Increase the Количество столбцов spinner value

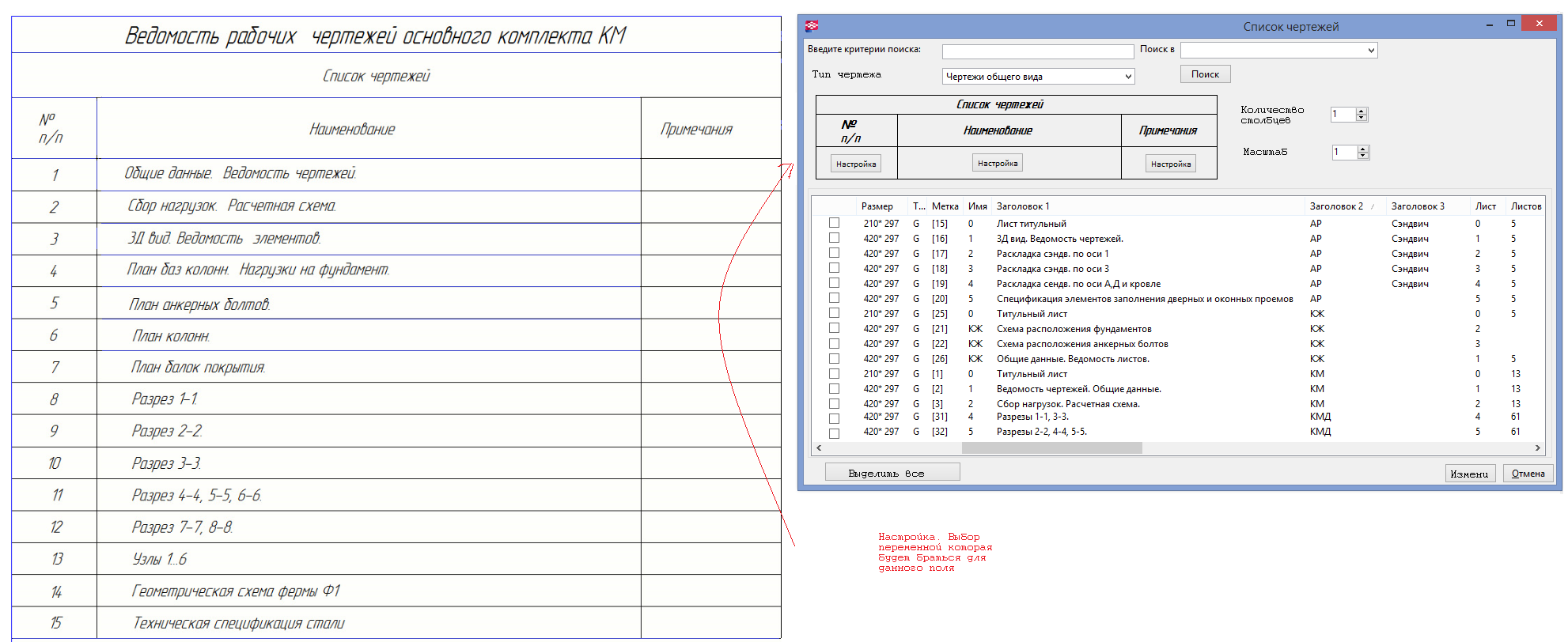(x=1362, y=111)
